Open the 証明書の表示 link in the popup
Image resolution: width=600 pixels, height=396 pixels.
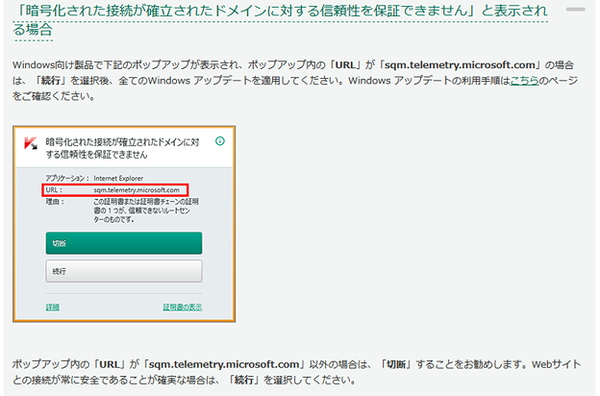coord(183,307)
